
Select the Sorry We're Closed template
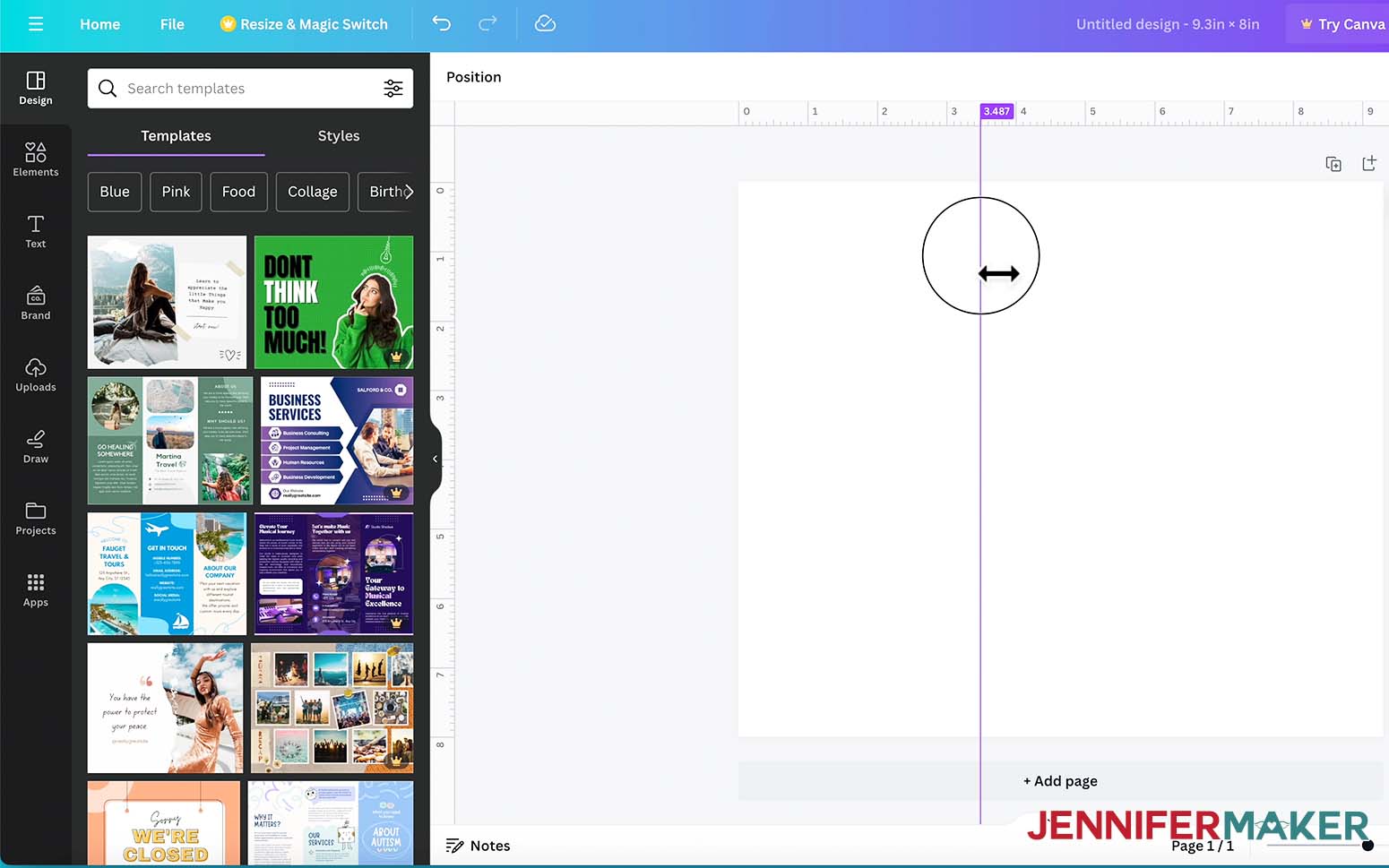point(164,823)
